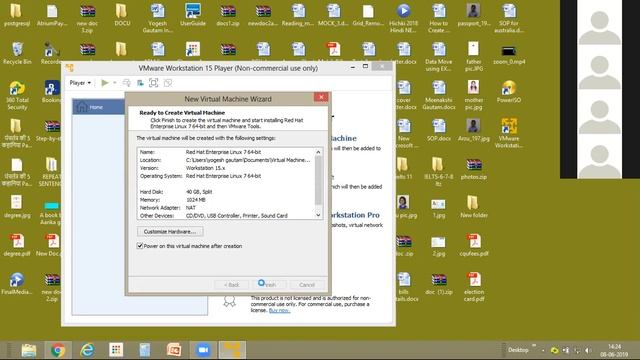Click Customize Hardware button
Screen dimensions: 640x360
point(170,231)
